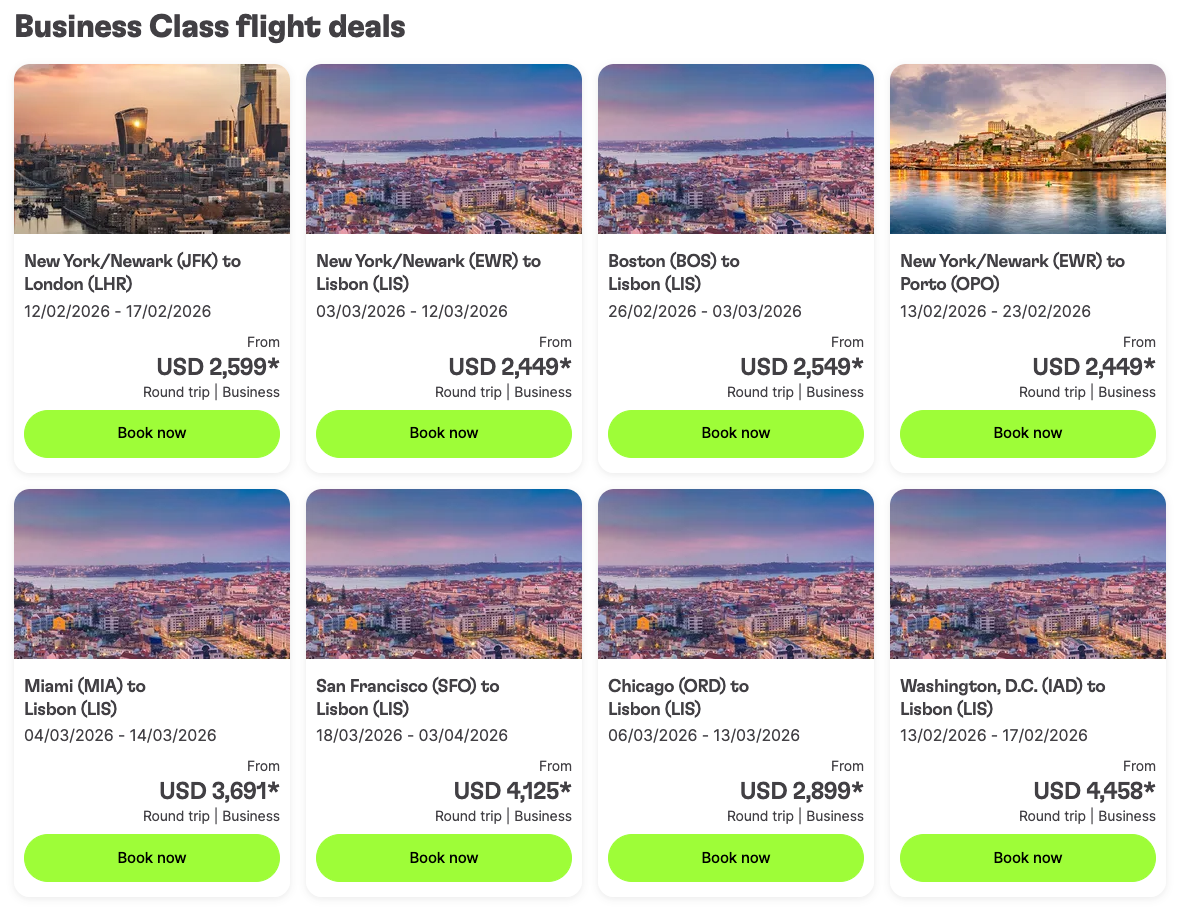The image size is (1180, 909).
Task: Book now for Chicago to Lisbon flight
Action: 736,858
